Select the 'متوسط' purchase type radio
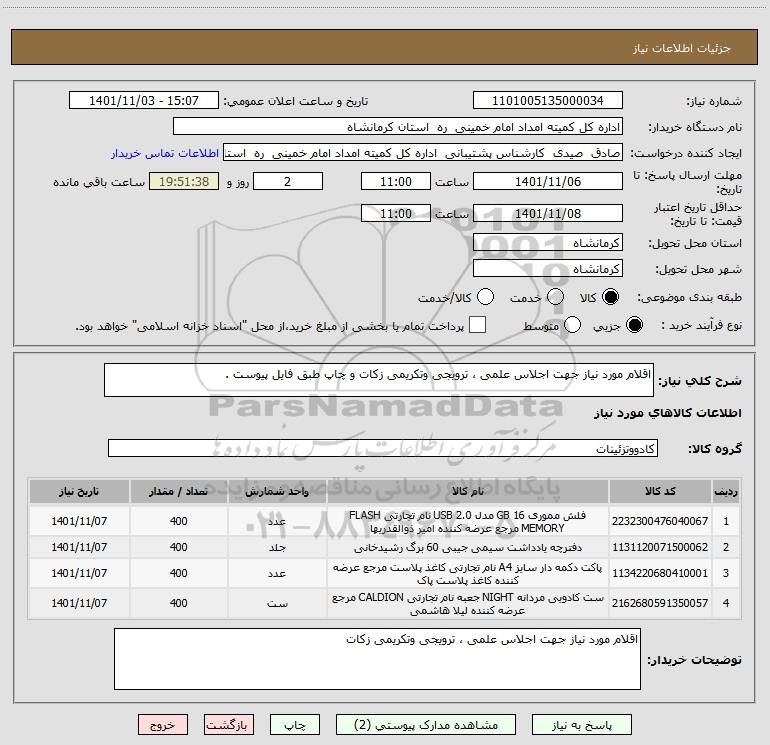The width and height of the screenshot is (770, 745). tap(572, 325)
